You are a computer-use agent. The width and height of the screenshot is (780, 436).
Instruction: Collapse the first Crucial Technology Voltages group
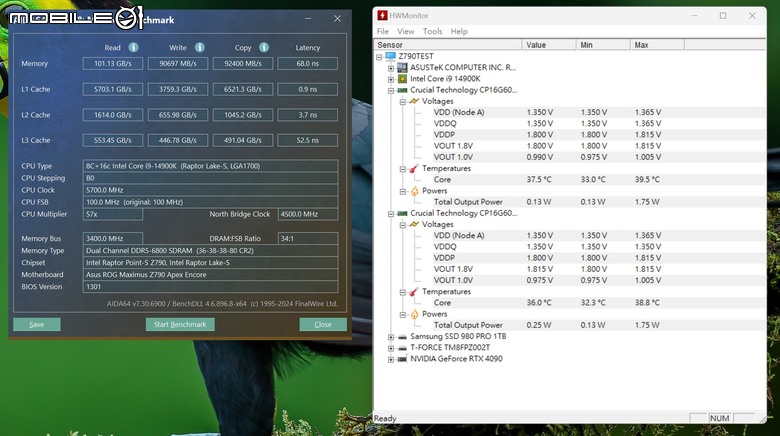(x=401, y=101)
